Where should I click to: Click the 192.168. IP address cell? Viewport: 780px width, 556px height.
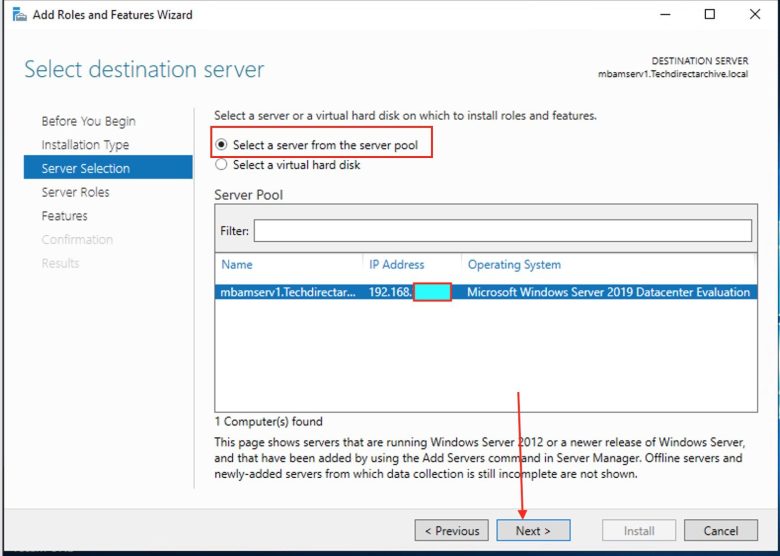pyautogui.click(x=390, y=292)
